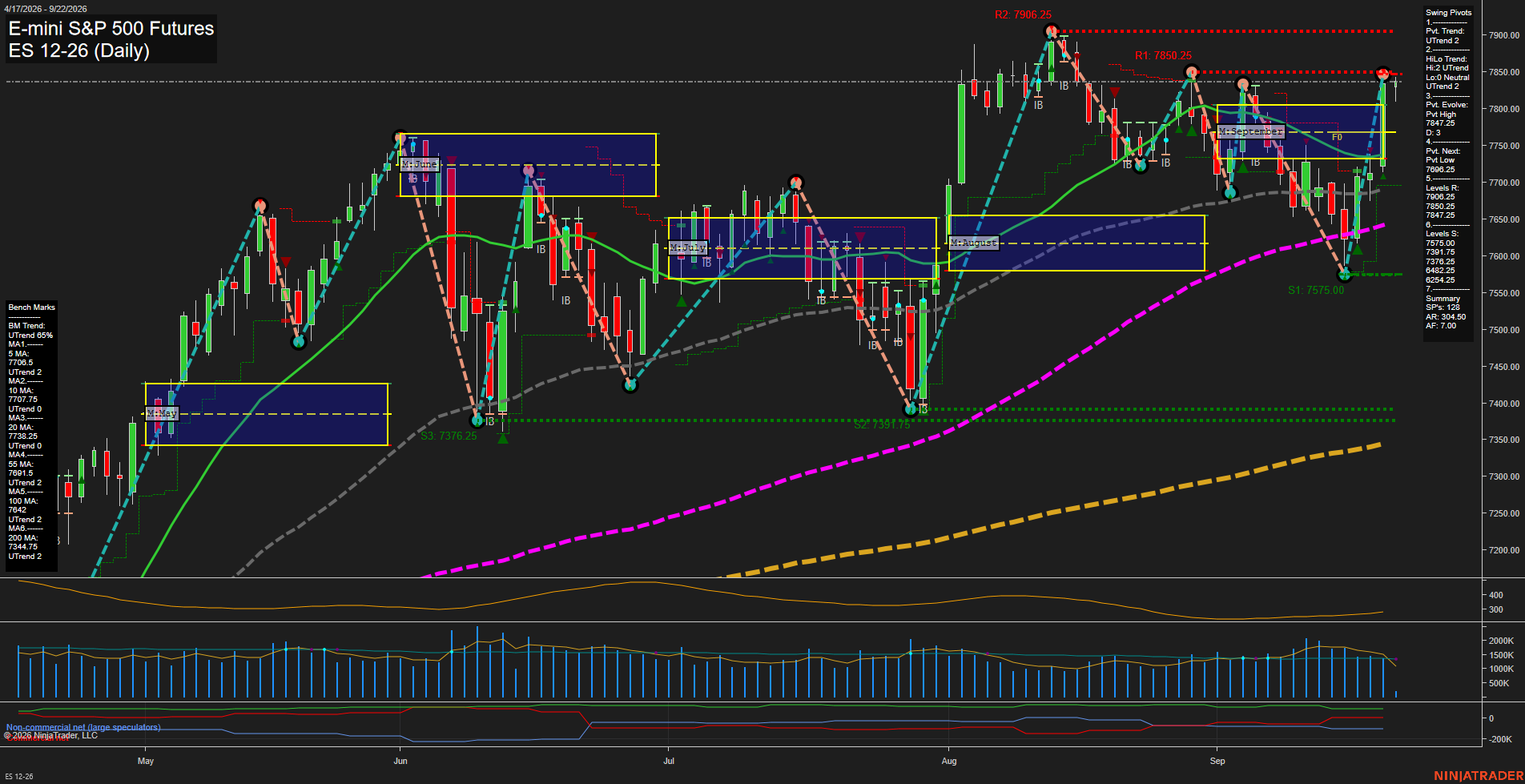Click the swing high pivot circle at R2
Image resolution: width=1525 pixels, height=784 pixels.
pyautogui.click(x=1051, y=31)
